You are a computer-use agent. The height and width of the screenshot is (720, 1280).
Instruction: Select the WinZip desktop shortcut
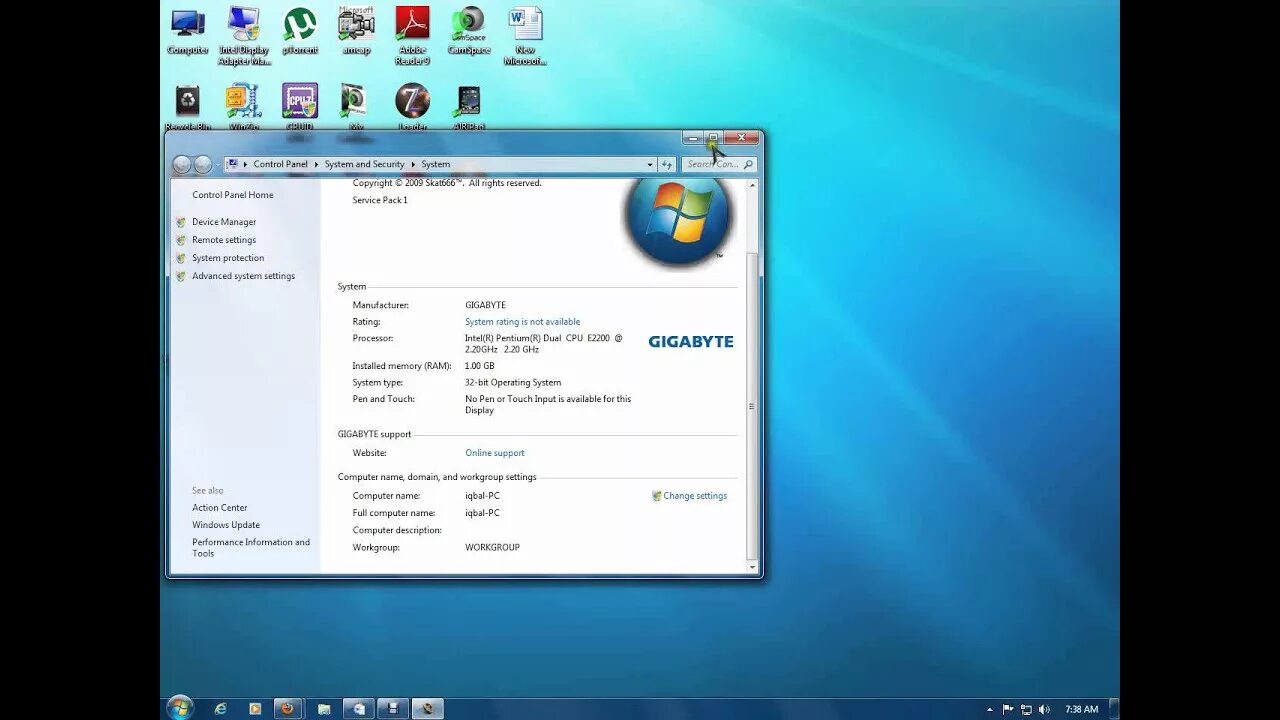244,106
